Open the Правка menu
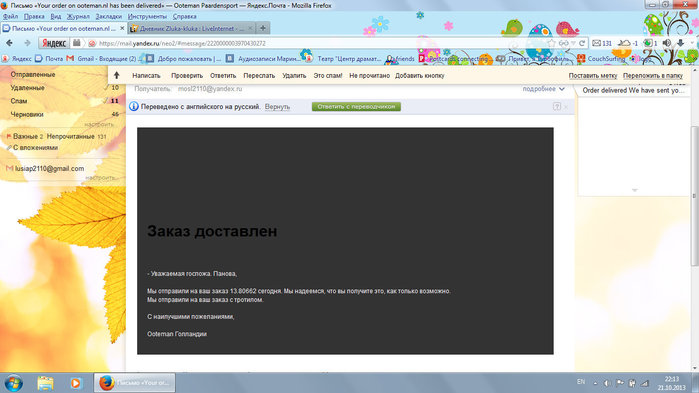 (34, 16)
